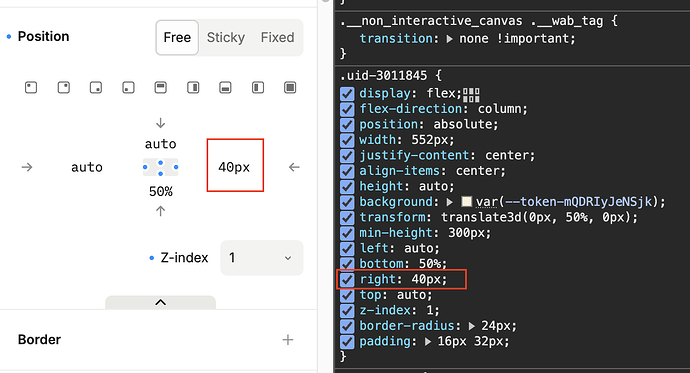Screen dimensions: 690x373
Task: Disable the position: absolute declaration
Action: click(347, 124)
